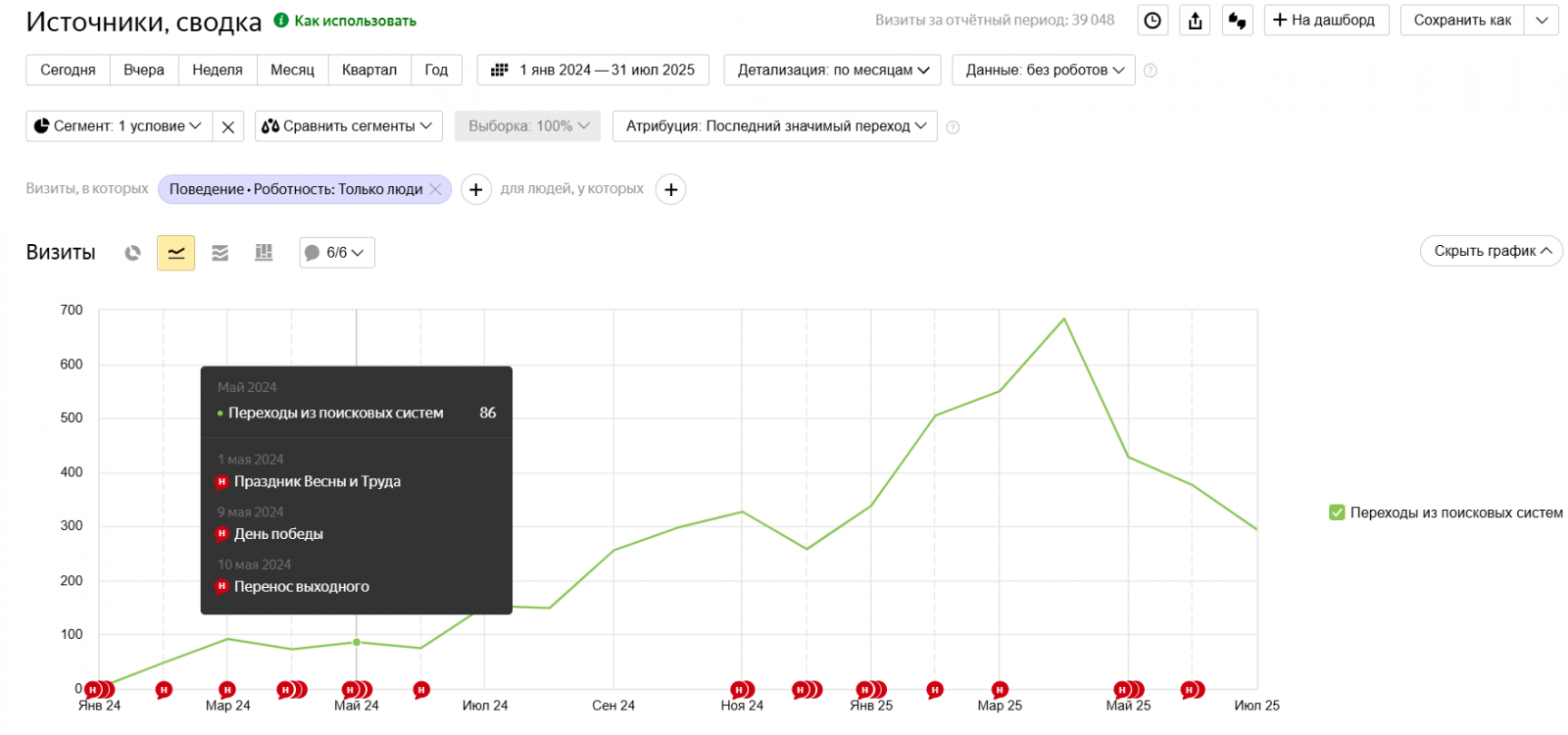The height and width of the screenshot is (735, 1568).
Task: Click the compare reports icon
Action: click(x=1238, y=21)
